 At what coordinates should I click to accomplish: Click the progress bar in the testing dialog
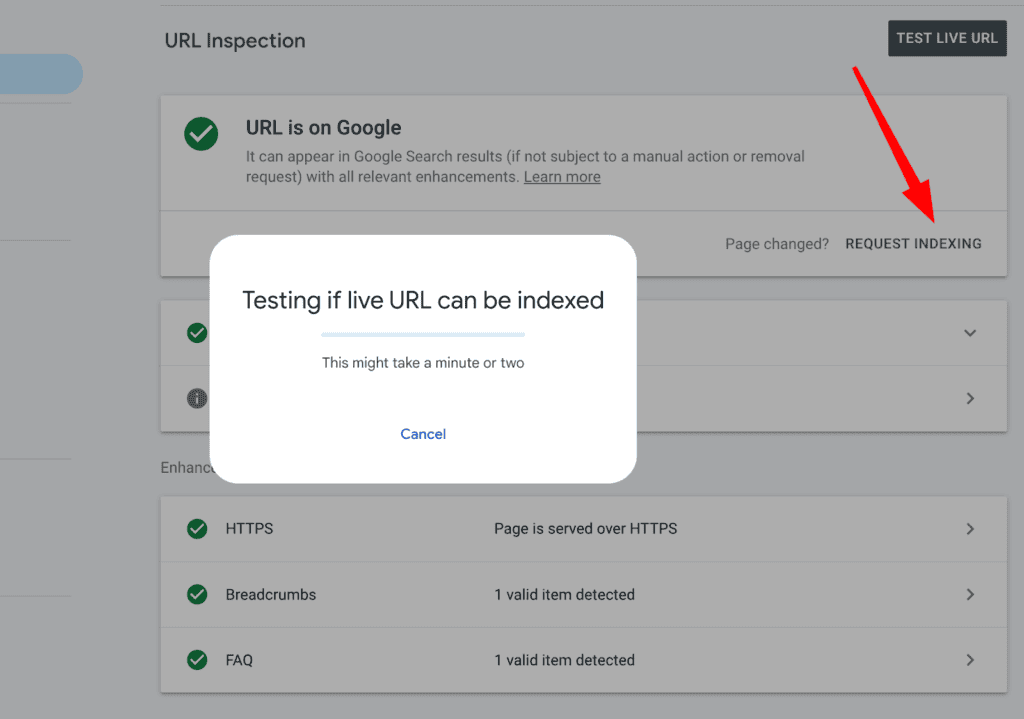[423, 334]
